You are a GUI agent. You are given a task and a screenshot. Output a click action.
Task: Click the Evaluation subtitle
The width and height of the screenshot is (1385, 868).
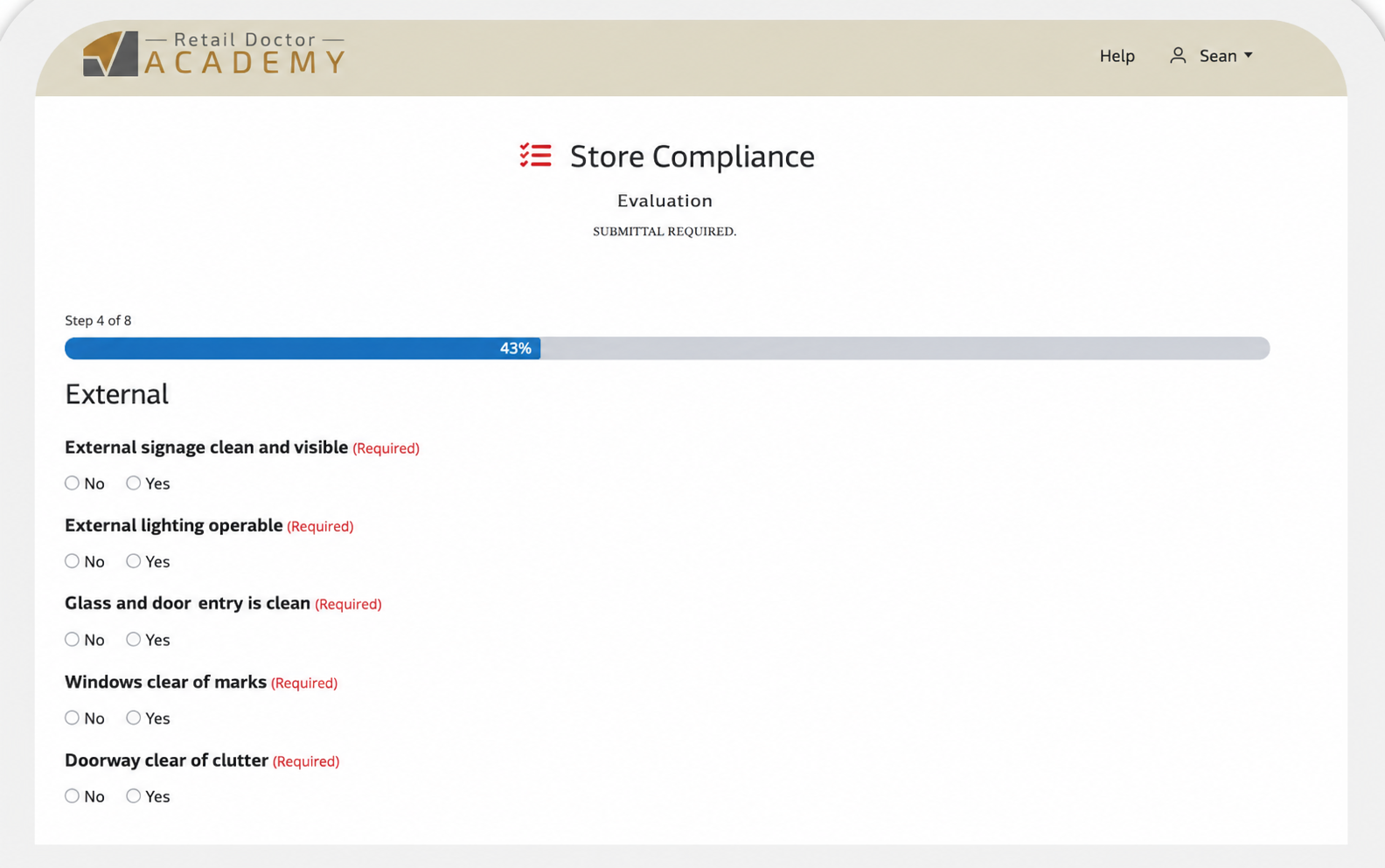(x=665, y=201)
